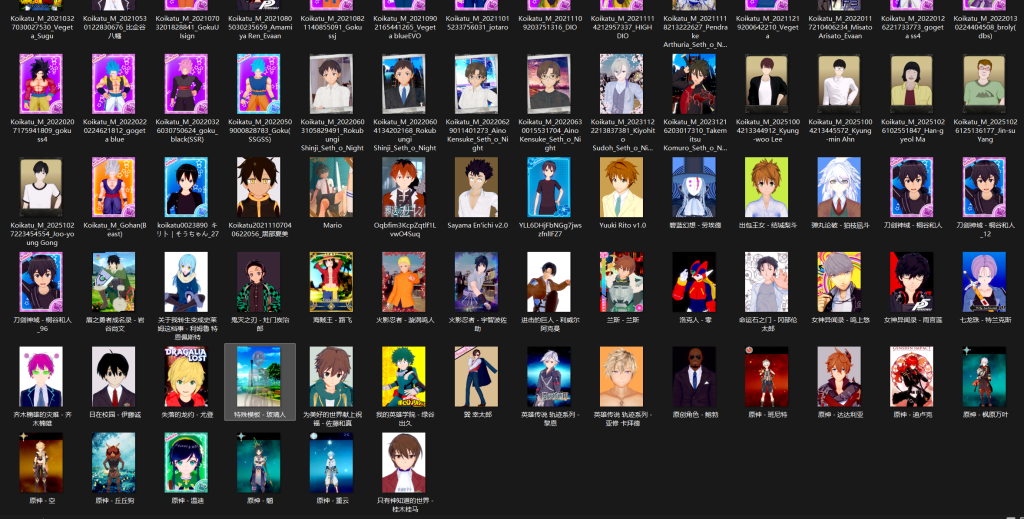The height and width of the screenshot is (519, 1024).
Task: Open the goku_black(SSR) character card
Action: 187,85
